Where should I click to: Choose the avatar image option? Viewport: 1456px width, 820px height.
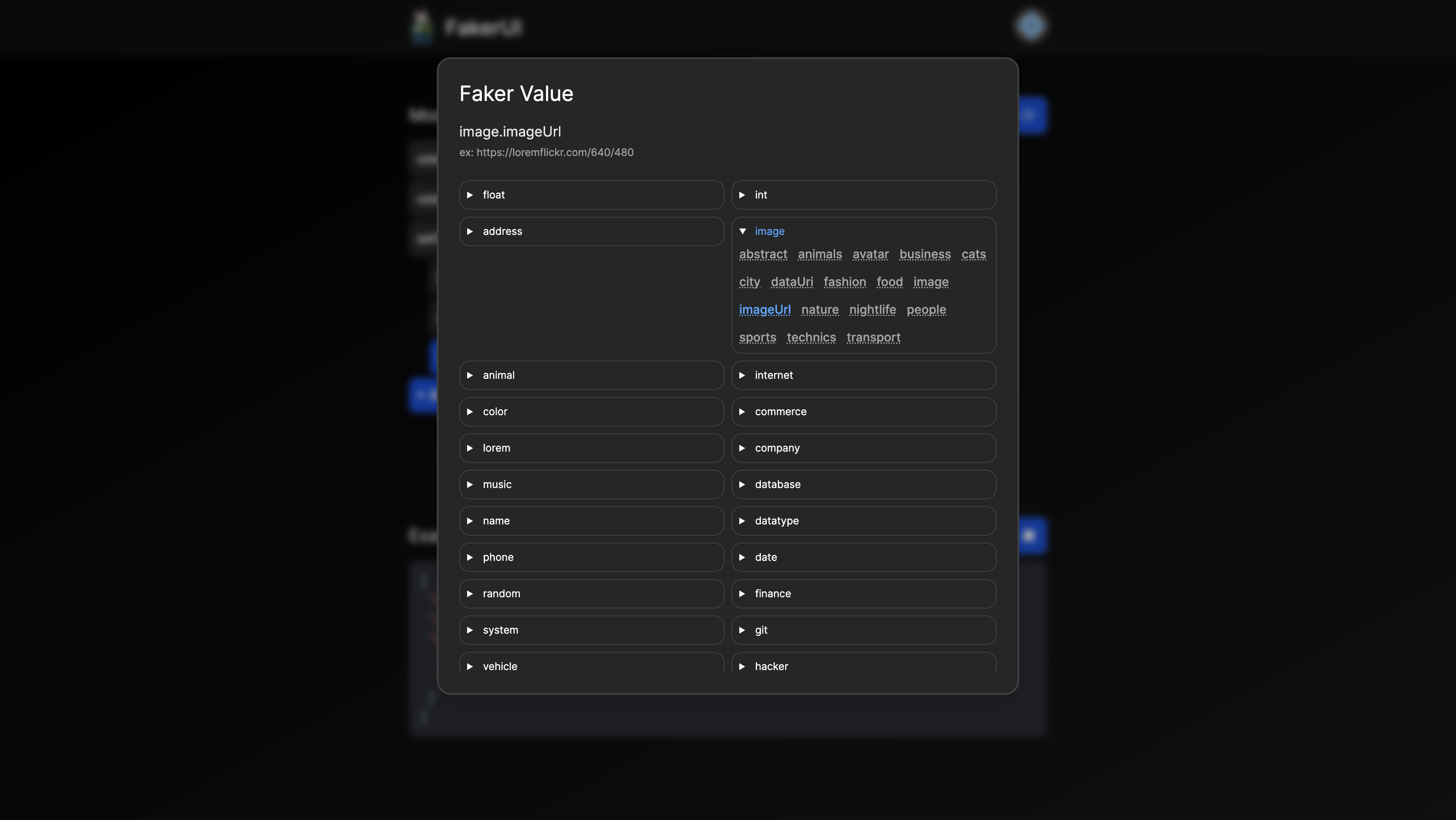click(x=871, y=254)
